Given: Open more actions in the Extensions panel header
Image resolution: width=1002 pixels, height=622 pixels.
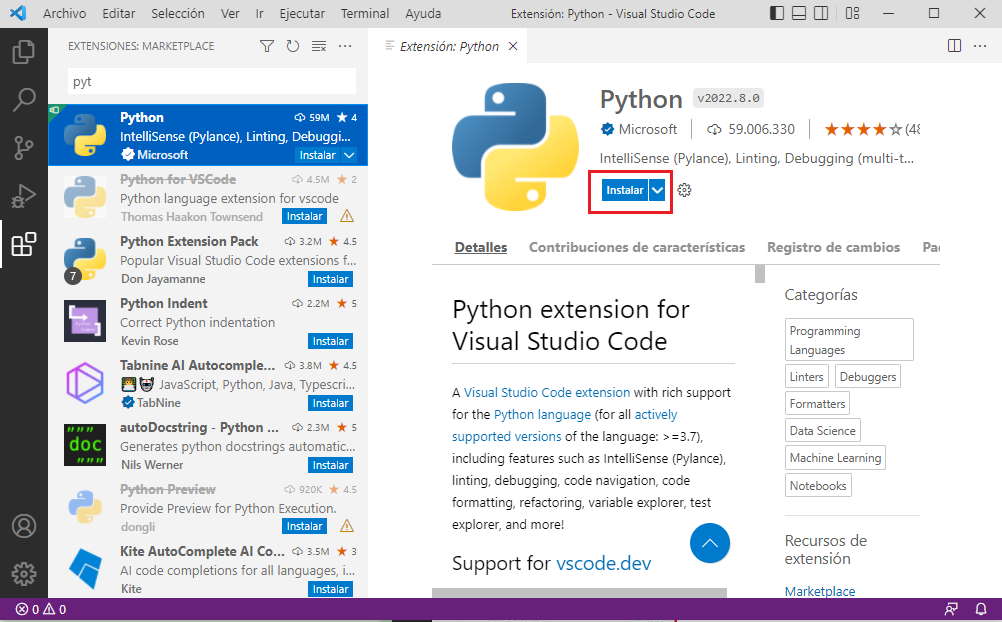Looking at the screenshot, I should tap(345, 46).
